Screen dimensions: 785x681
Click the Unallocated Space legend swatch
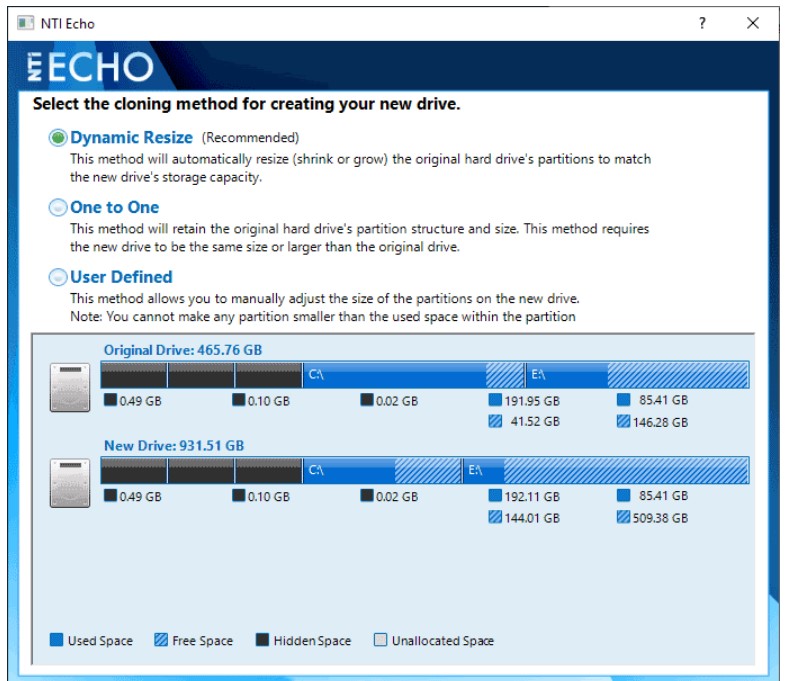(380, 640)
